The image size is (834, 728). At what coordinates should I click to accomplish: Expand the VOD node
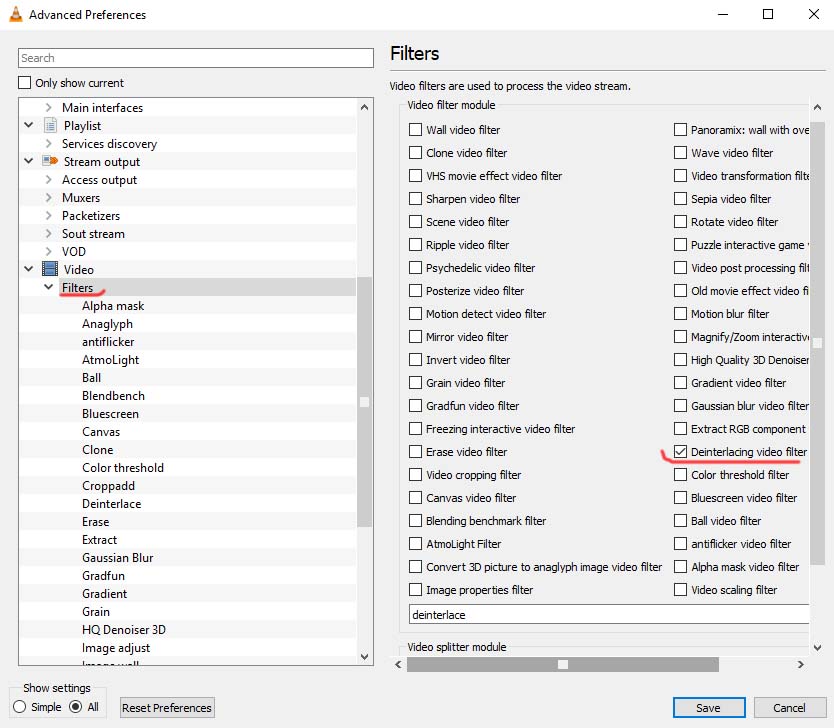[x=48, y=252]
